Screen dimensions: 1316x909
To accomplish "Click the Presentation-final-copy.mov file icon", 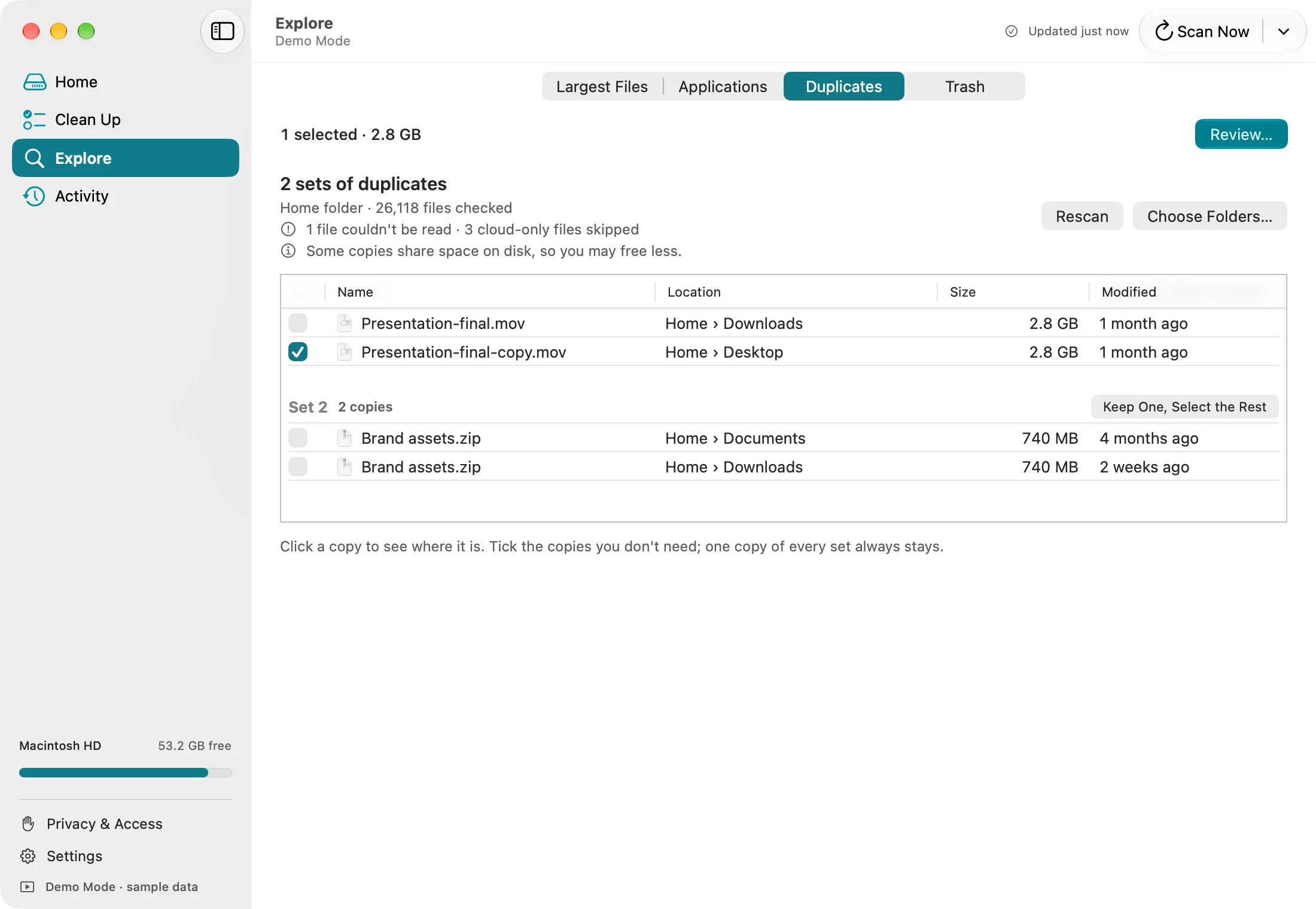I will pos(345,352).
